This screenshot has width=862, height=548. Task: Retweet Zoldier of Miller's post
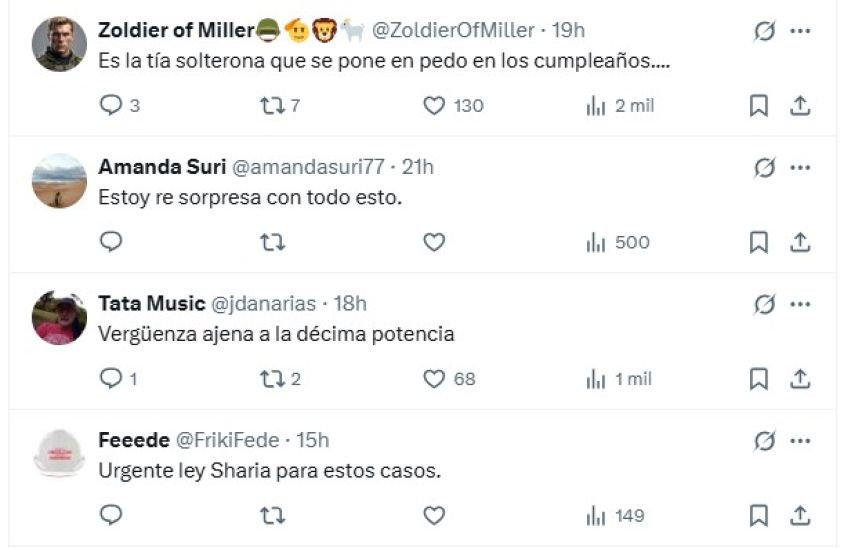pos(272,105)
